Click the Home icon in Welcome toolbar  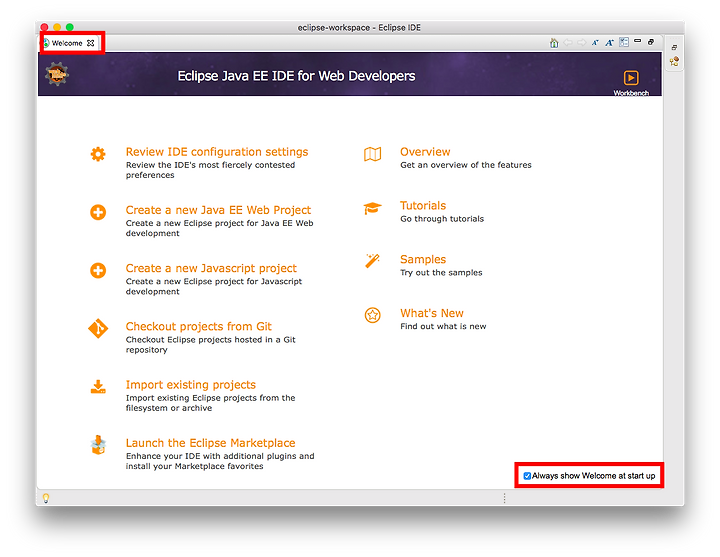(554, 43)
